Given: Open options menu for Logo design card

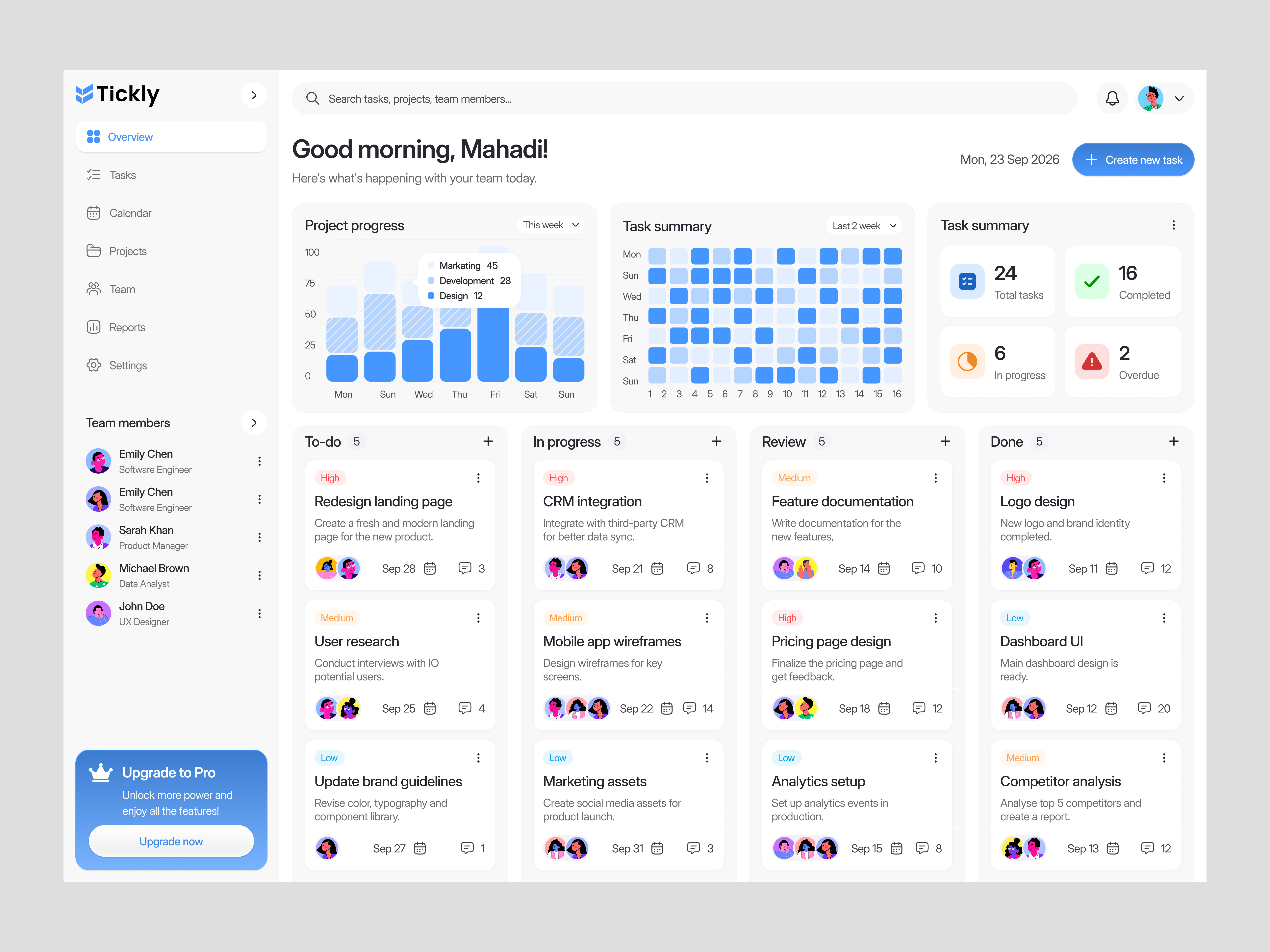Looking at the screenshot, I should (1164, 478).
